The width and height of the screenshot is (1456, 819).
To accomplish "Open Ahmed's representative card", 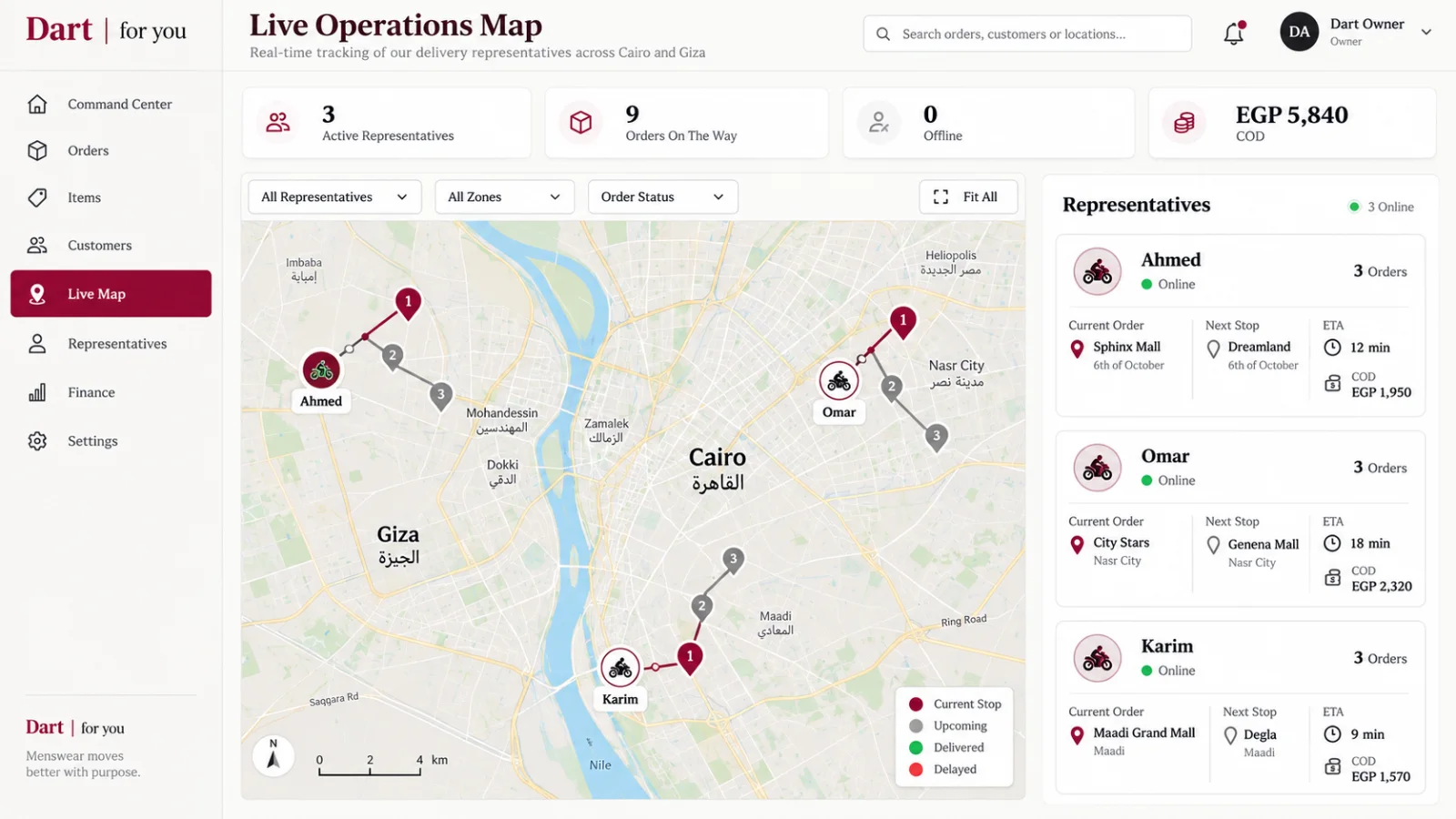I will (x=1240, y=325).
